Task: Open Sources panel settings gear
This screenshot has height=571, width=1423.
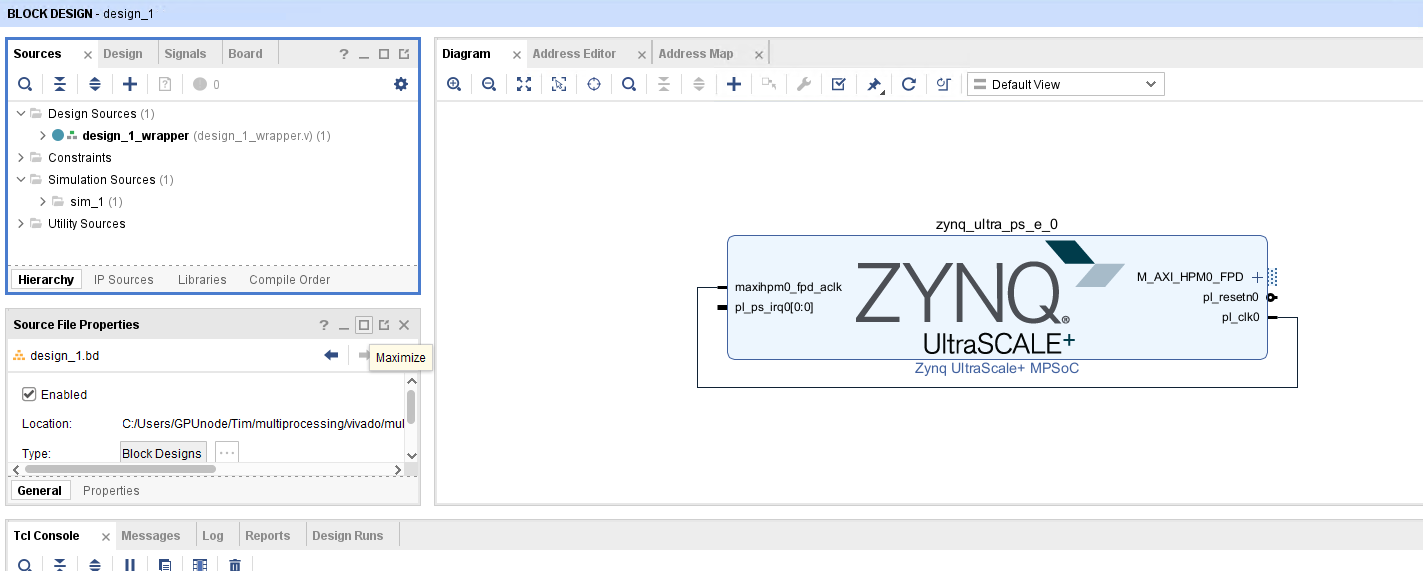Action: 401,84
